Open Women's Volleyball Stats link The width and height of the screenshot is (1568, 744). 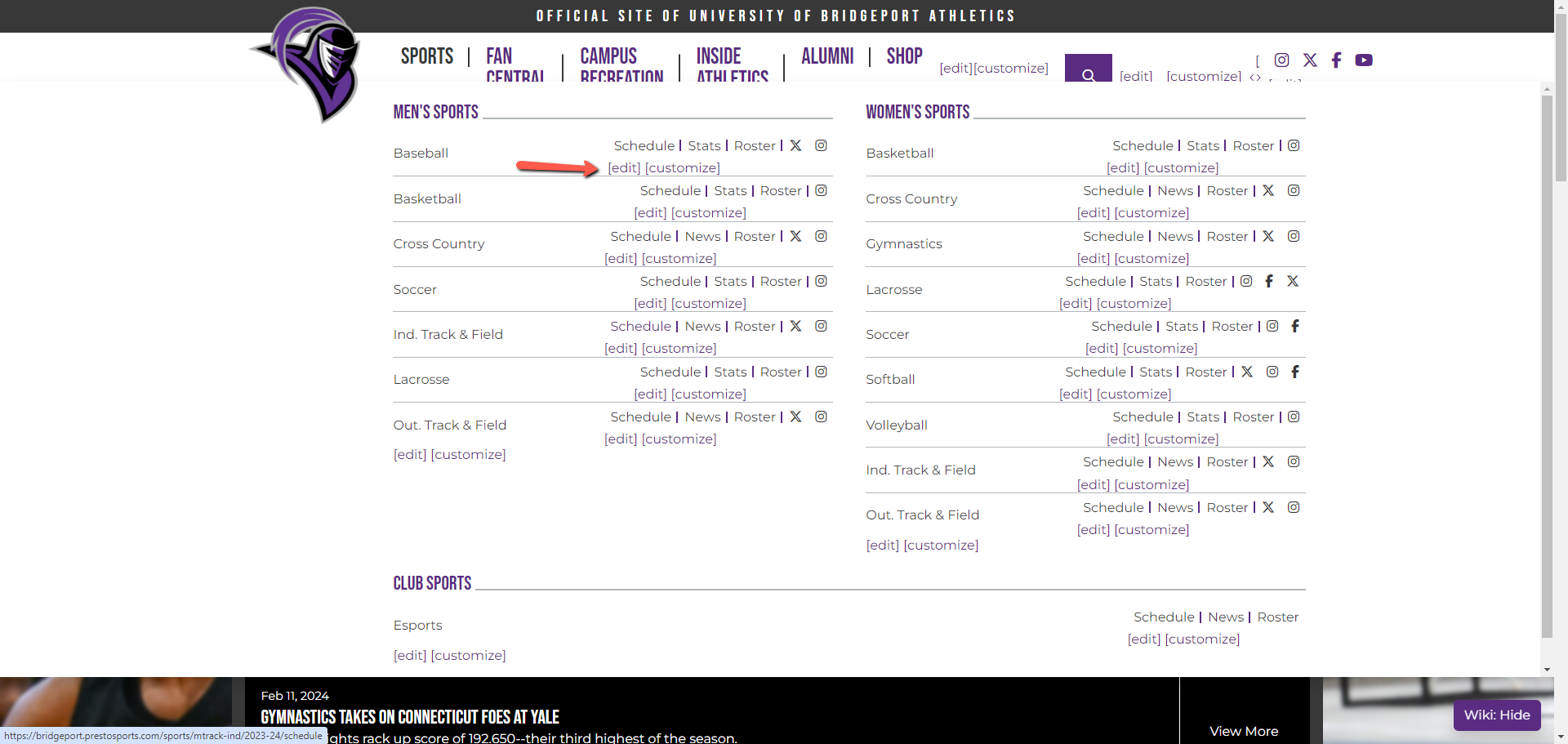1203,417
